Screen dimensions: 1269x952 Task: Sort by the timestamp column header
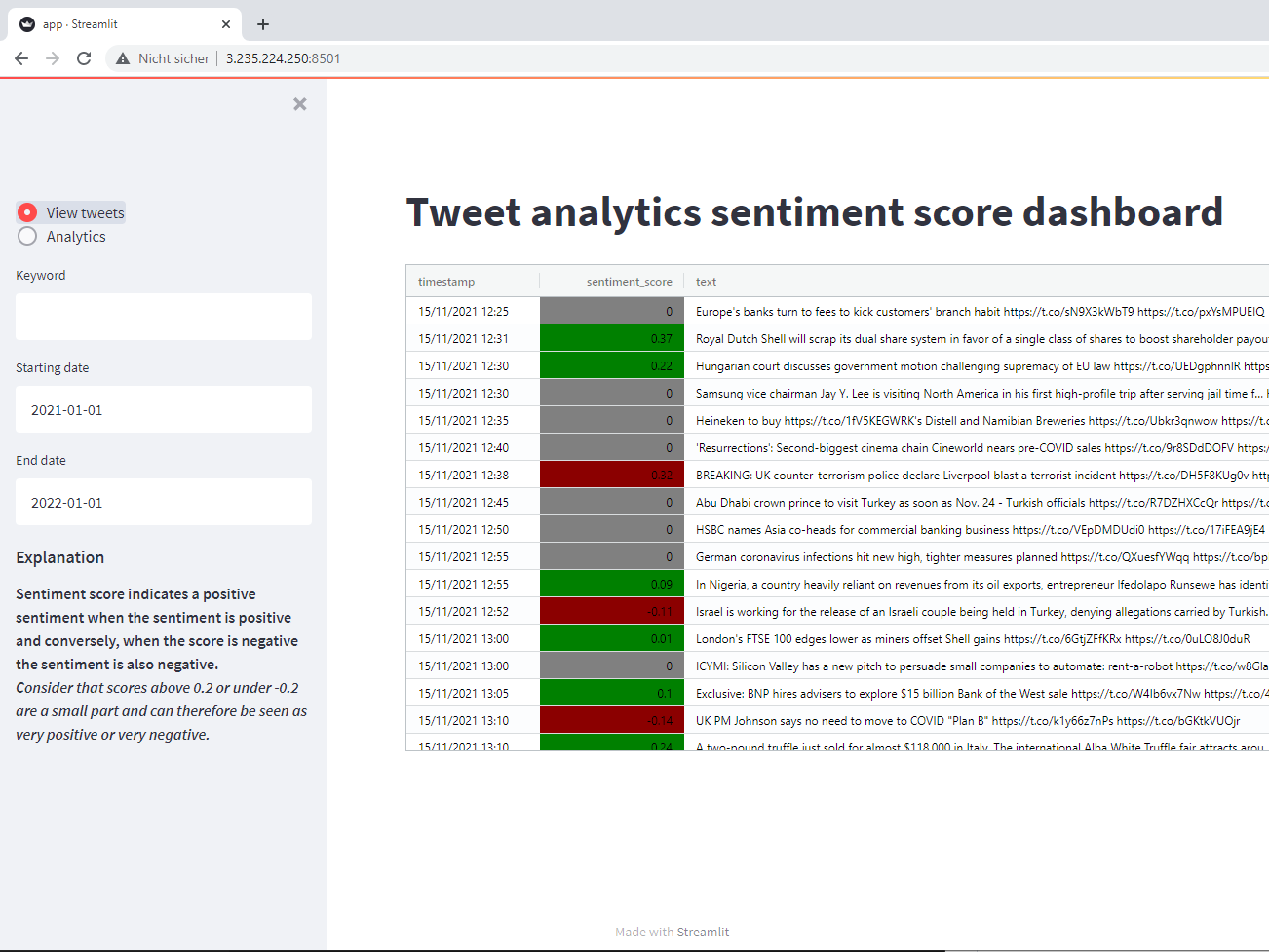pyautogui.click(x=473, y=282)
